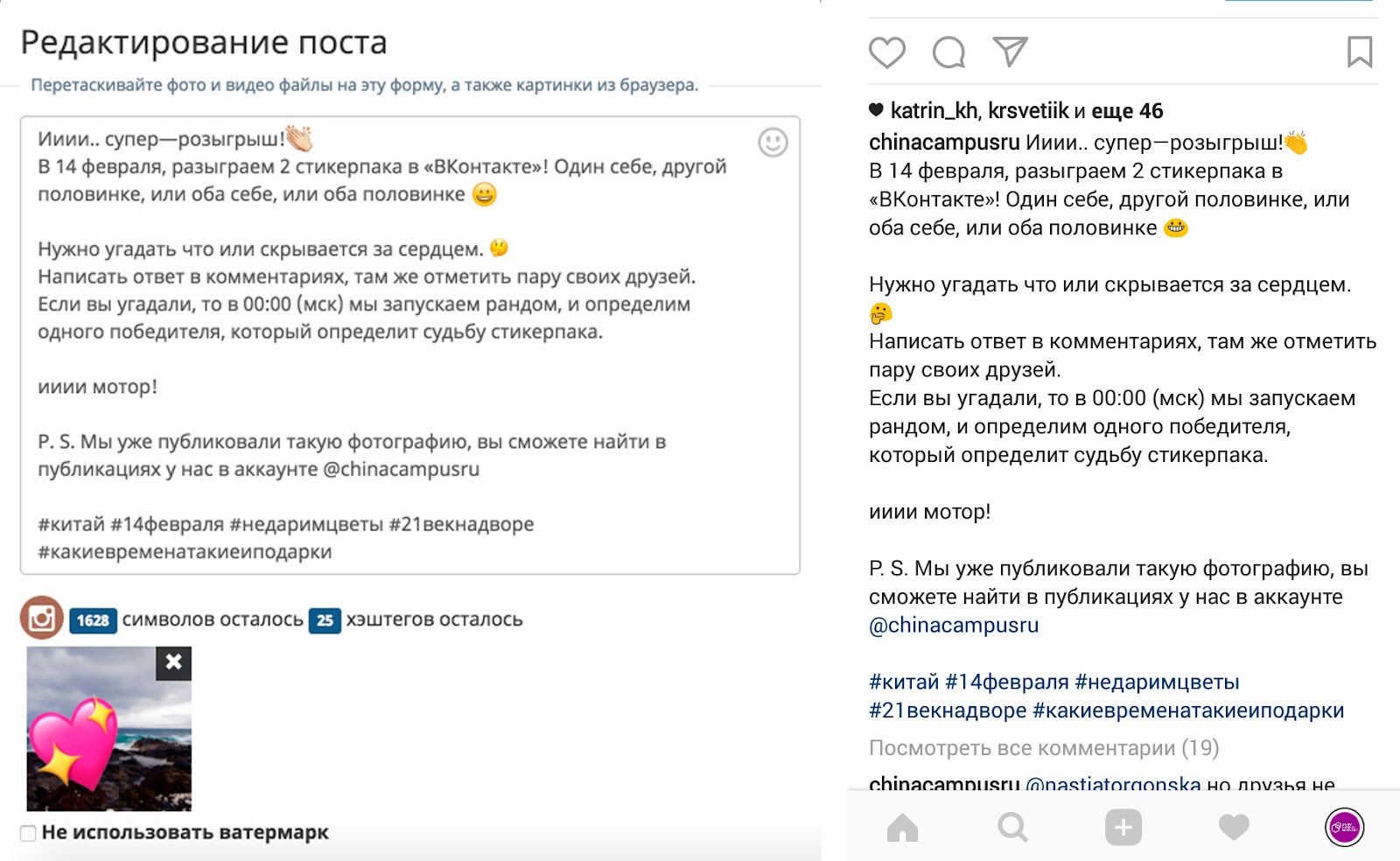Enable the "Не использовать ватермарк" checkbox
Screen dimensions: 1400x861
(x=29, y=833)
